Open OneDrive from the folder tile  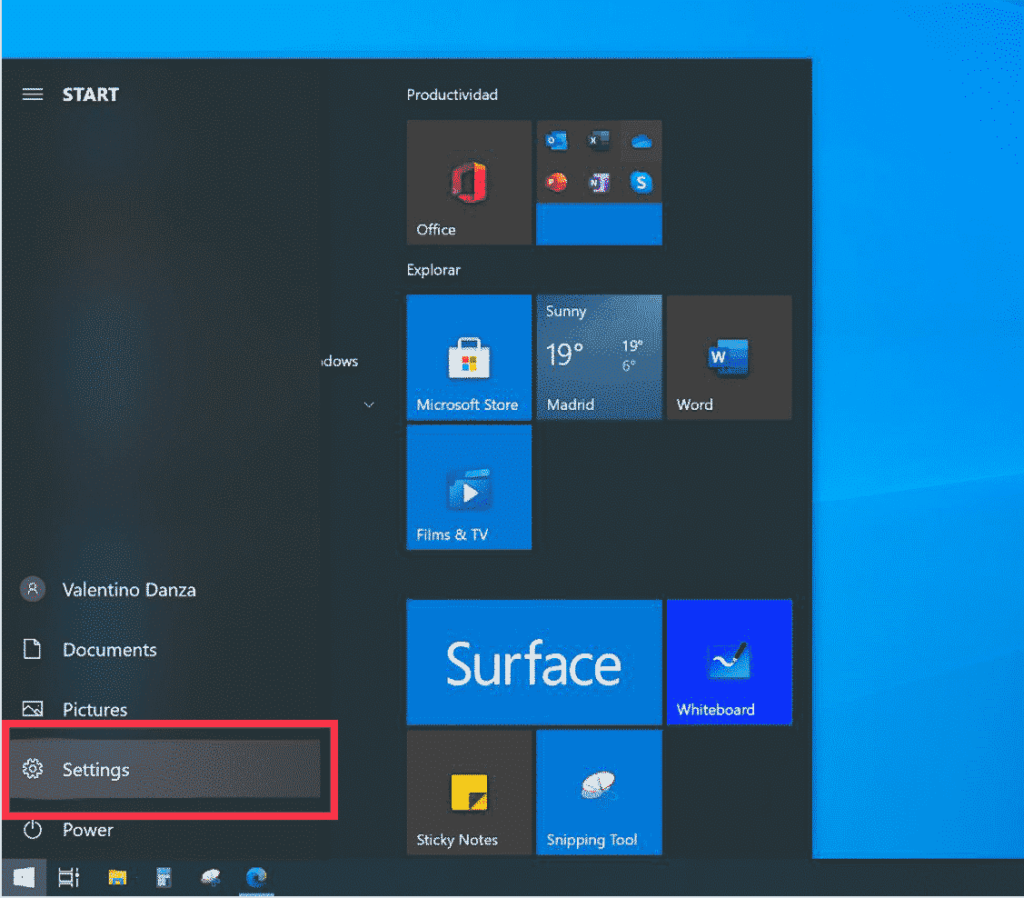pyautogui.click(x=641, y=141)
